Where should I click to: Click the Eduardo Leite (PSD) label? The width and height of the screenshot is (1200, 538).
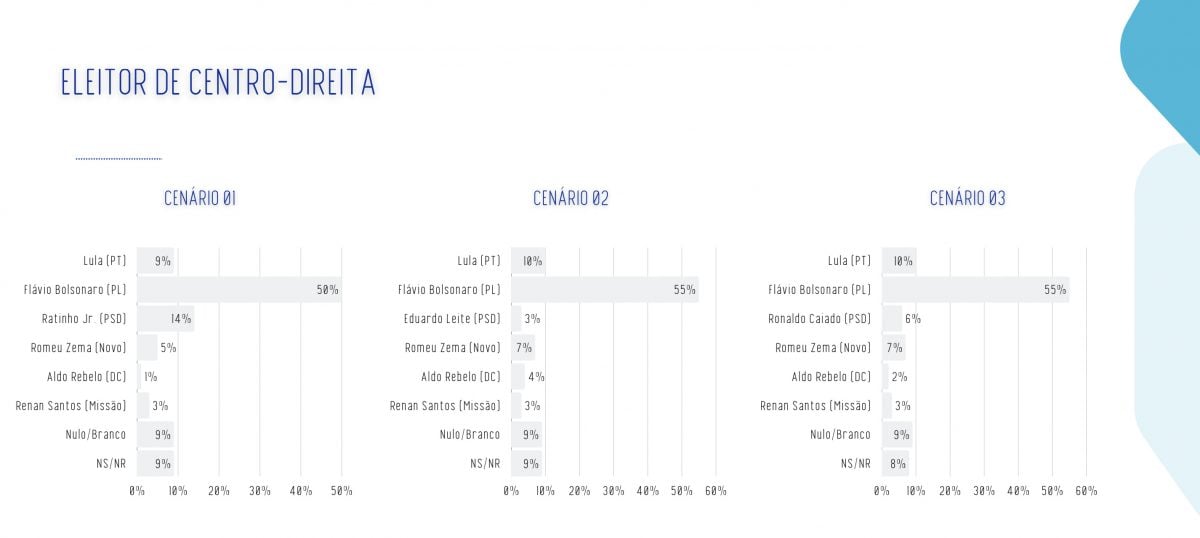(x=446, y=319)
